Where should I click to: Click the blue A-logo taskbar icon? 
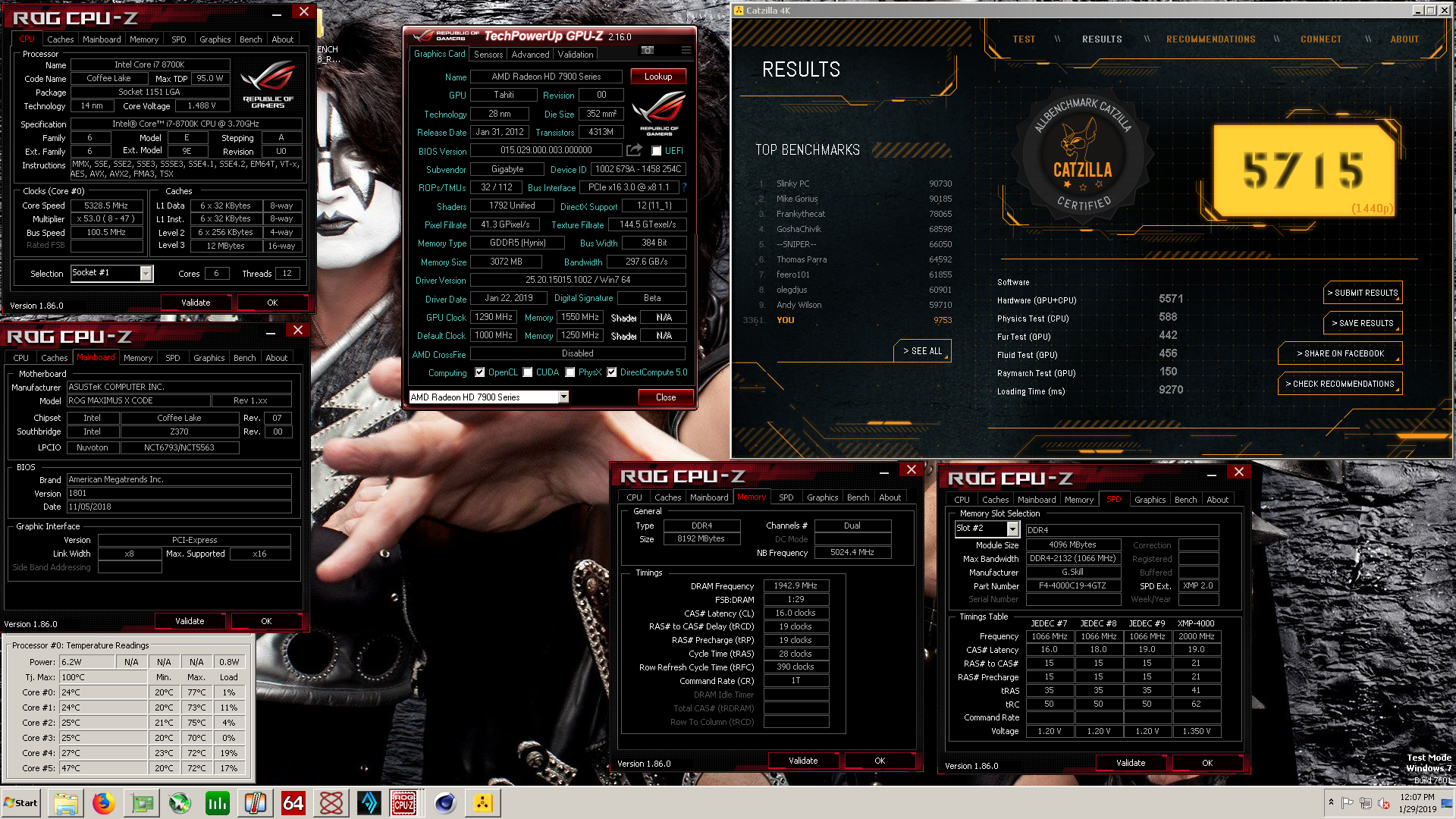[369, 803]
